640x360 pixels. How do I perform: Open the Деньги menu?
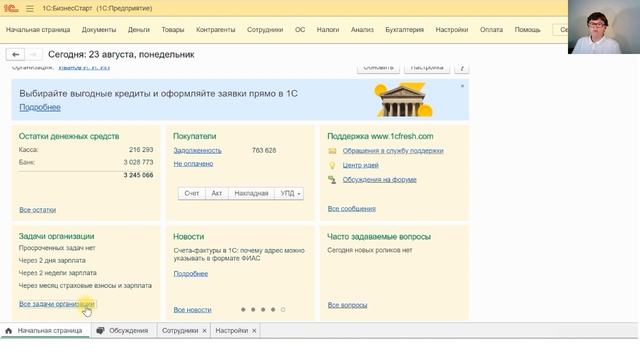(x=139, y=30)
